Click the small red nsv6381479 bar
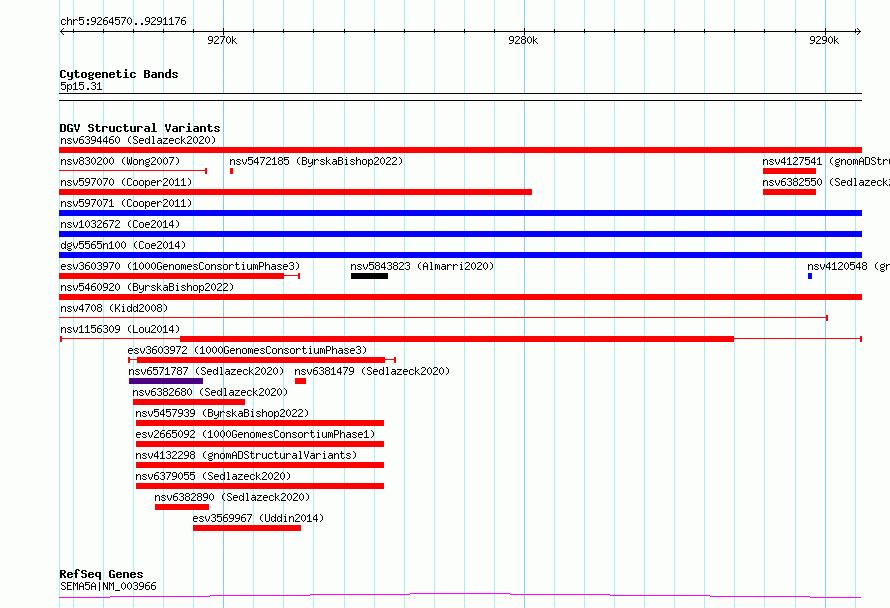This screenshot has height=608, width=890. click(300, 381)
